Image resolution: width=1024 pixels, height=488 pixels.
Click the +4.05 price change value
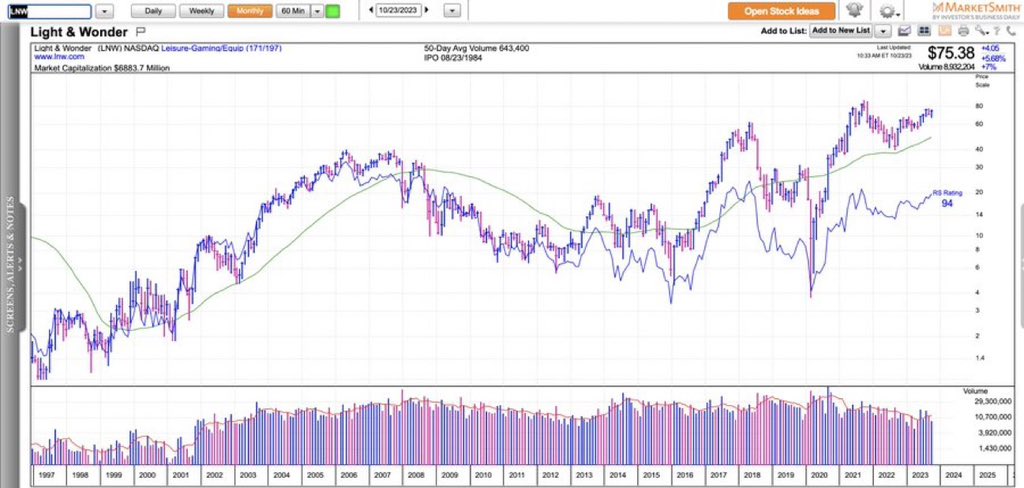tap(990, 48)
